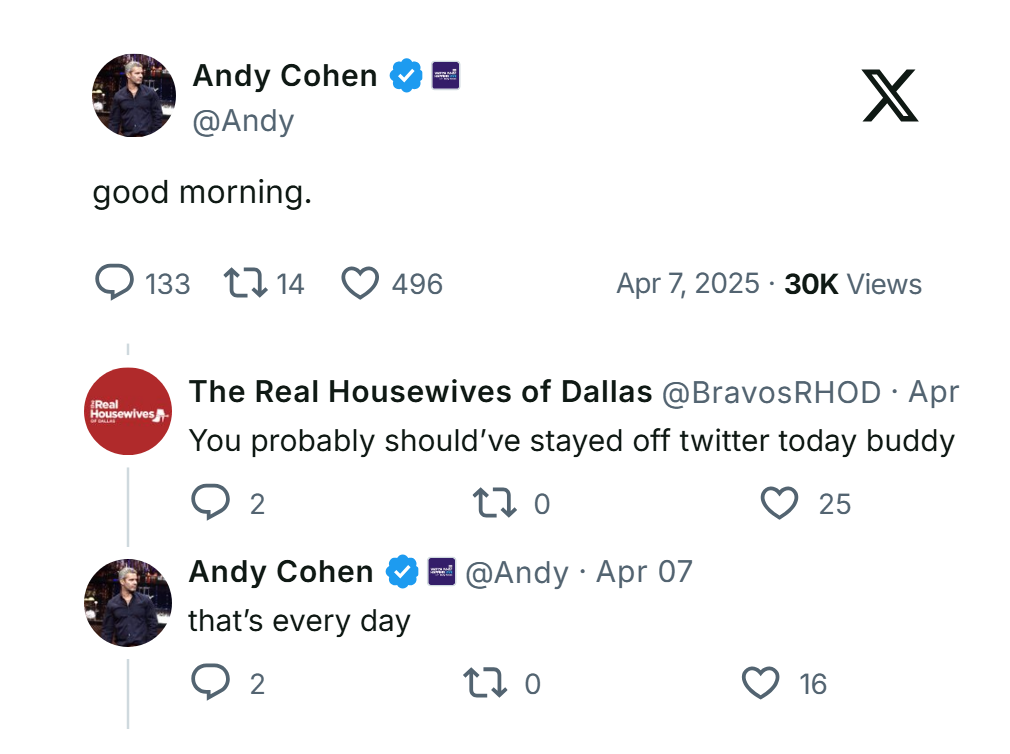Like the main 'good morning.' tweet
This screenshot has height=754, width=1010.
tap(360, 284)
